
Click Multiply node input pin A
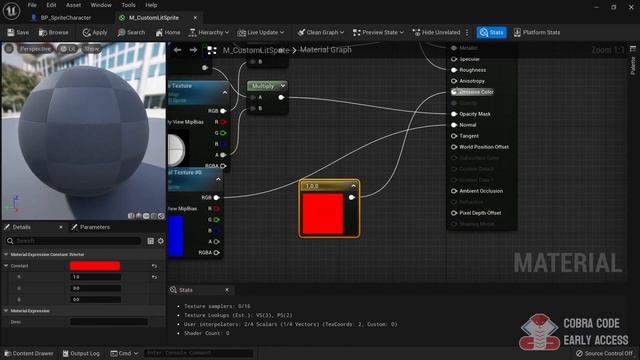[x=253, y=97]
